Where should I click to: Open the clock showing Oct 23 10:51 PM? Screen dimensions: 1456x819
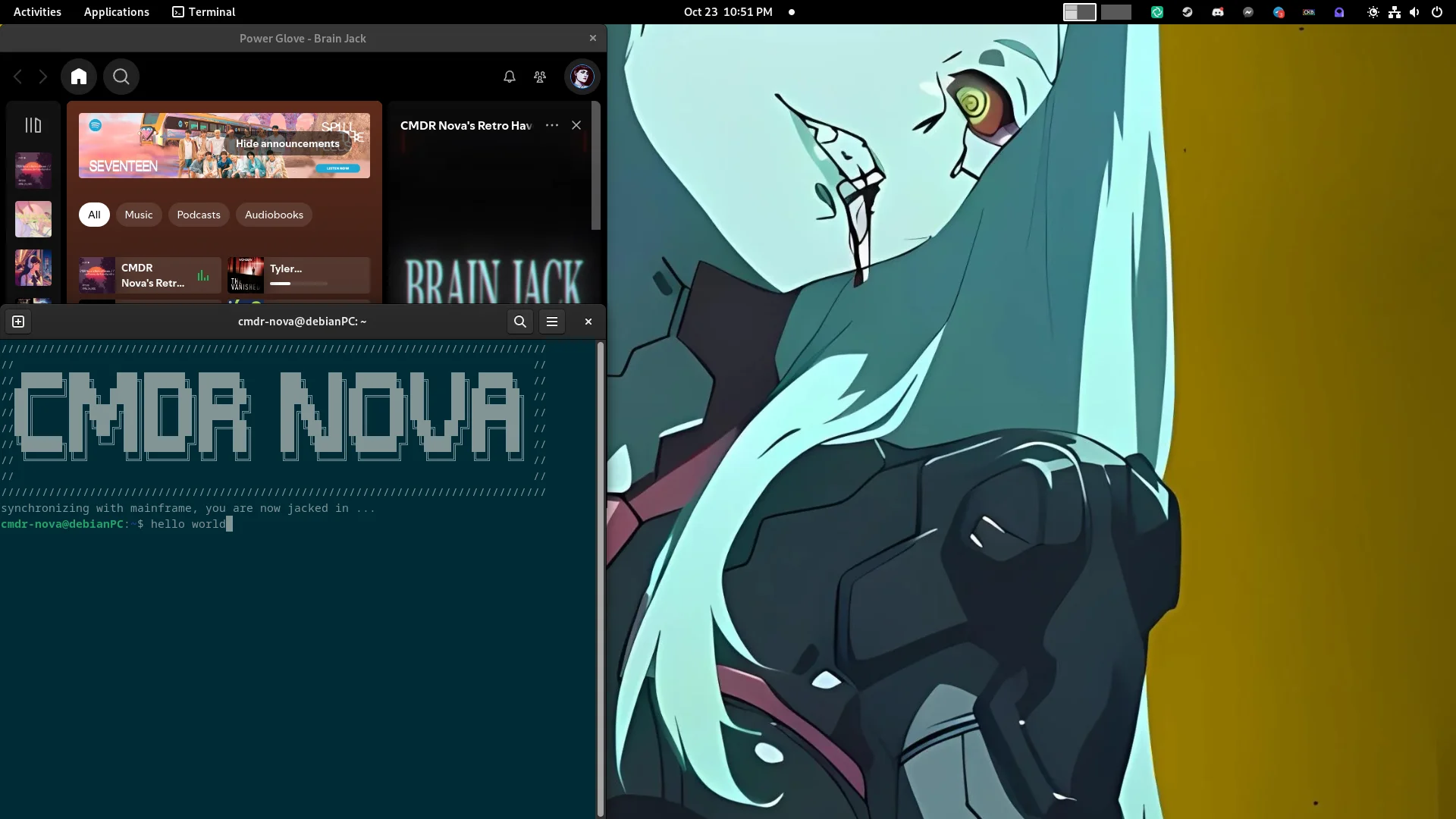(x=728, y=12)
